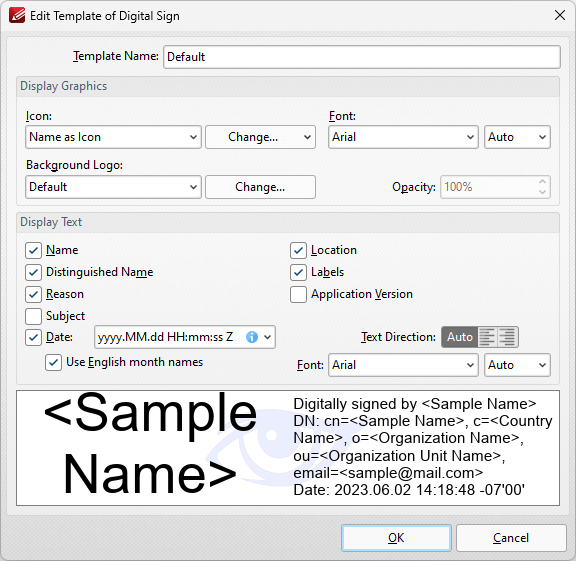Click Change... button for Background Logo

260,187
